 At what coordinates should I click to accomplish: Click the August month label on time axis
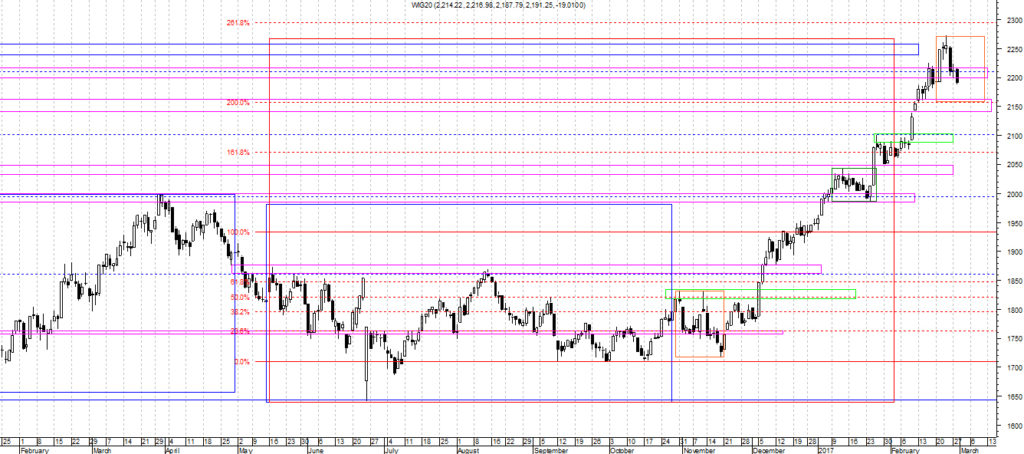click(x=468, y=450)
